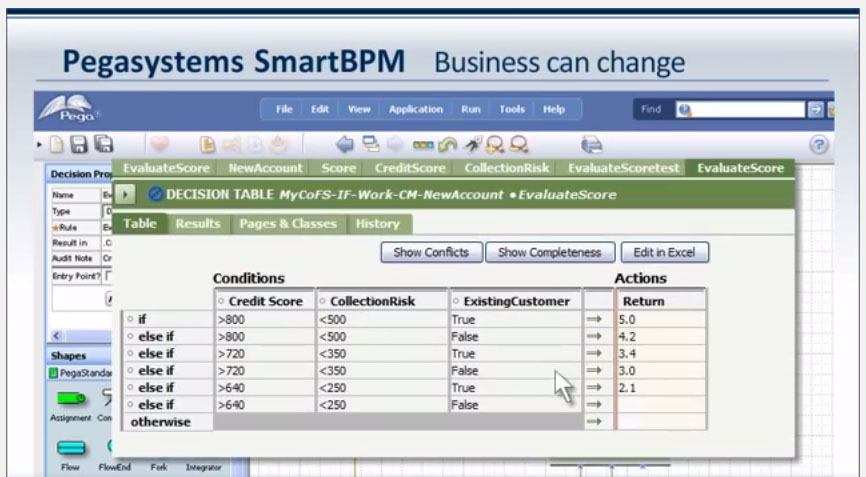Select the Table tab
The image size is (866, 477).
click(140, 224)
